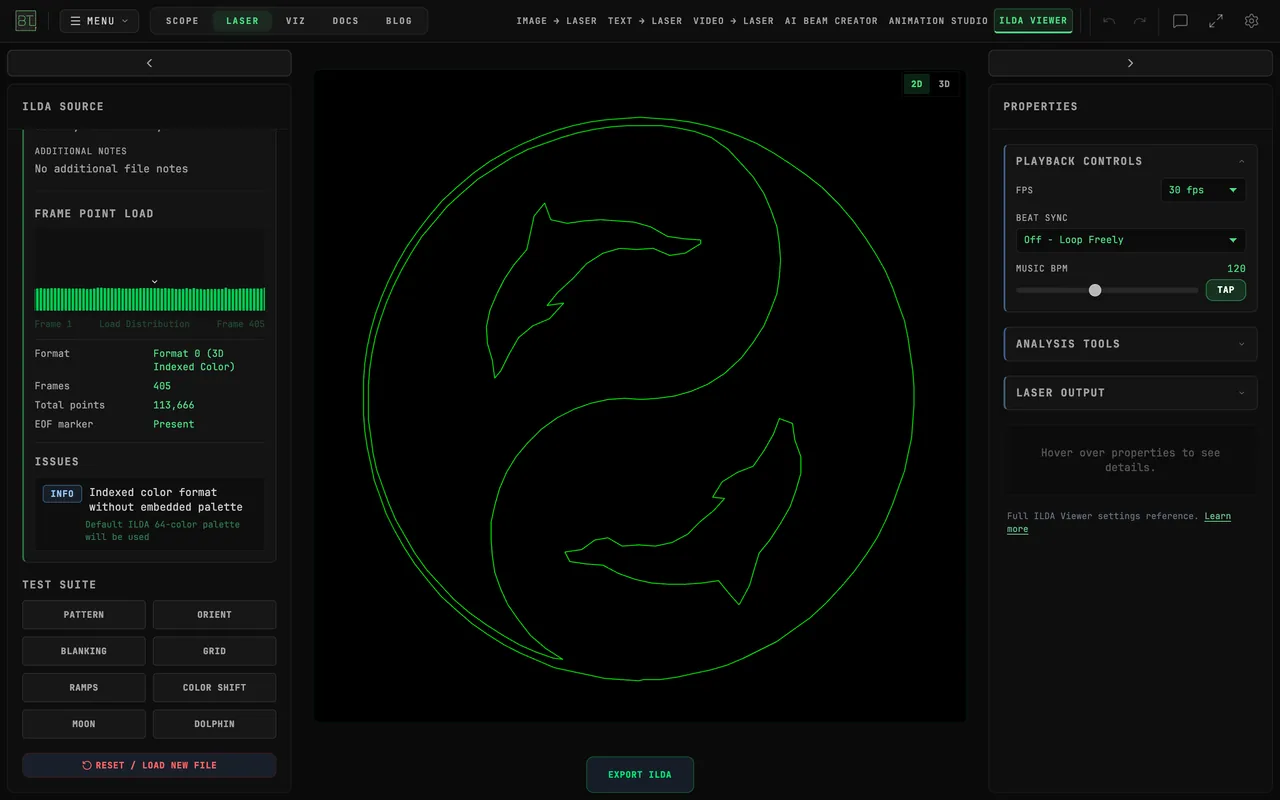The image size is (1280, 800).
Task: Click the Frames value 405
Action: click(x=162, y=386)
